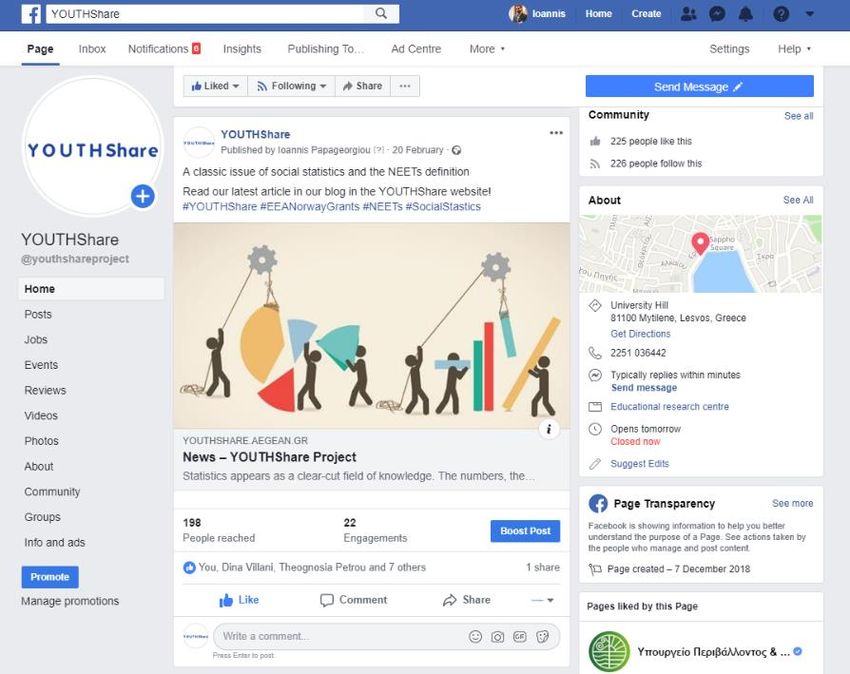Click the search magnifier icon
This screenshot has height=674, width=850.
pyautogui.click(x=381, y=14)
